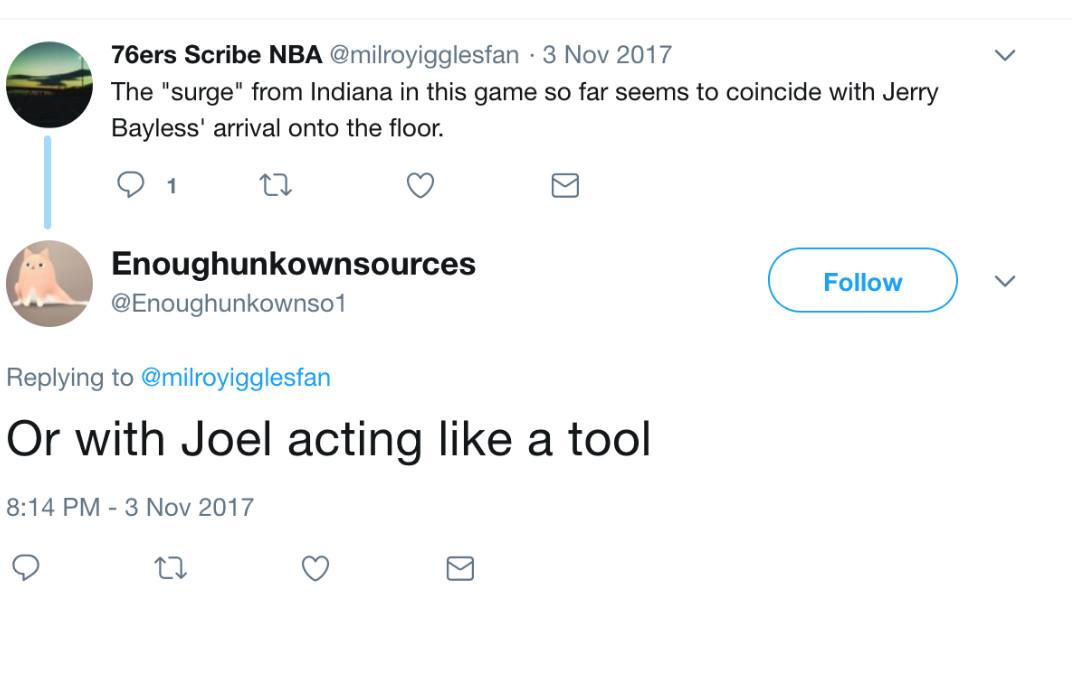Image resolution: width=1072 pixels, height=696 pixels.
Task: Open the top tweet's chevron options menu
Action: (x=1005, y=55)
